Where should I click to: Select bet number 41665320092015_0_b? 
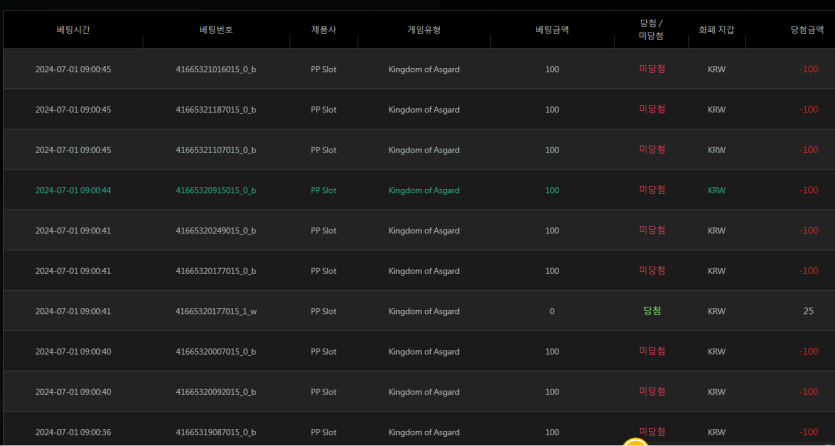click(x=216, y=392)
